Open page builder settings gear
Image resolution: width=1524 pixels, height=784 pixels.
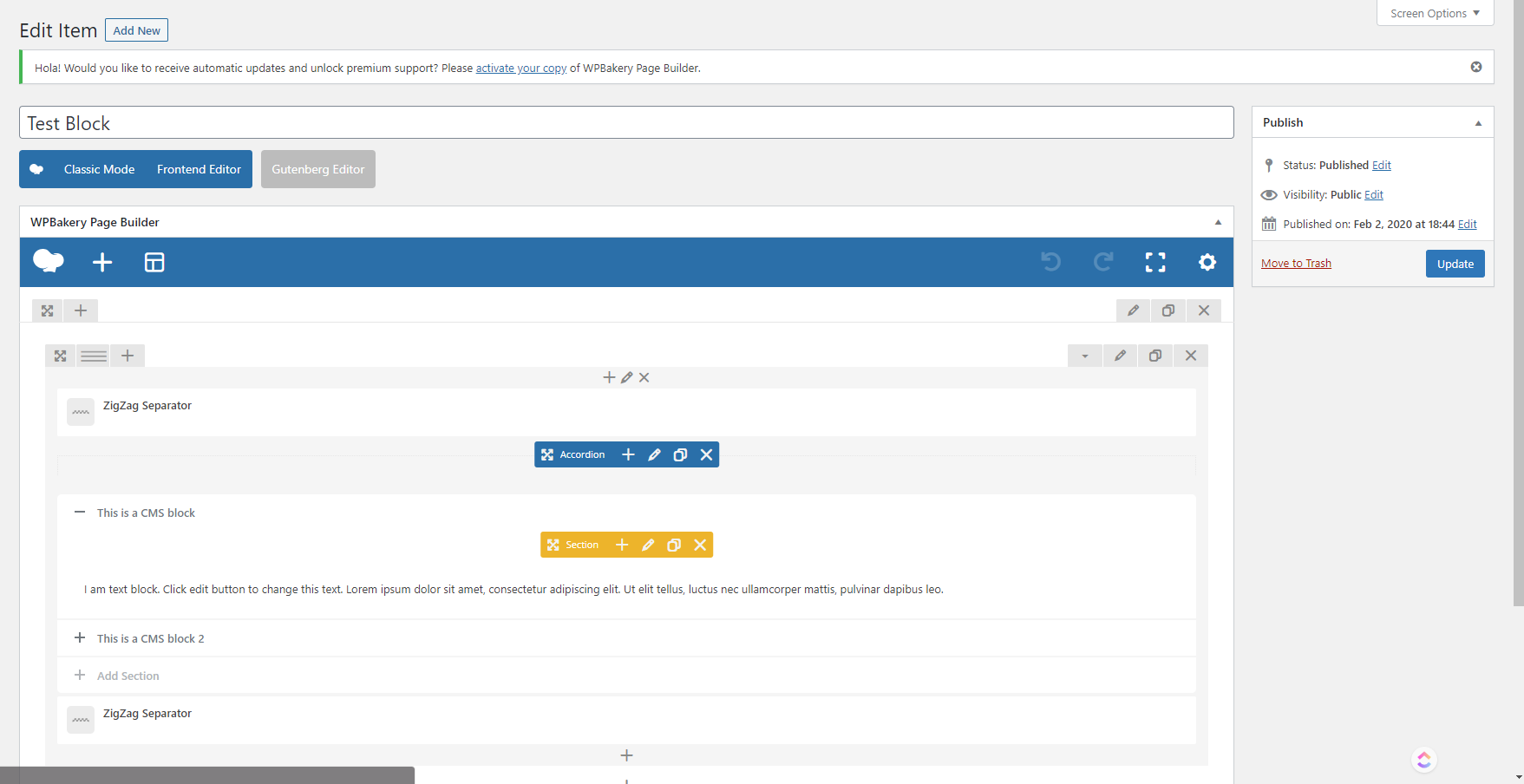tap(1207, 262)
